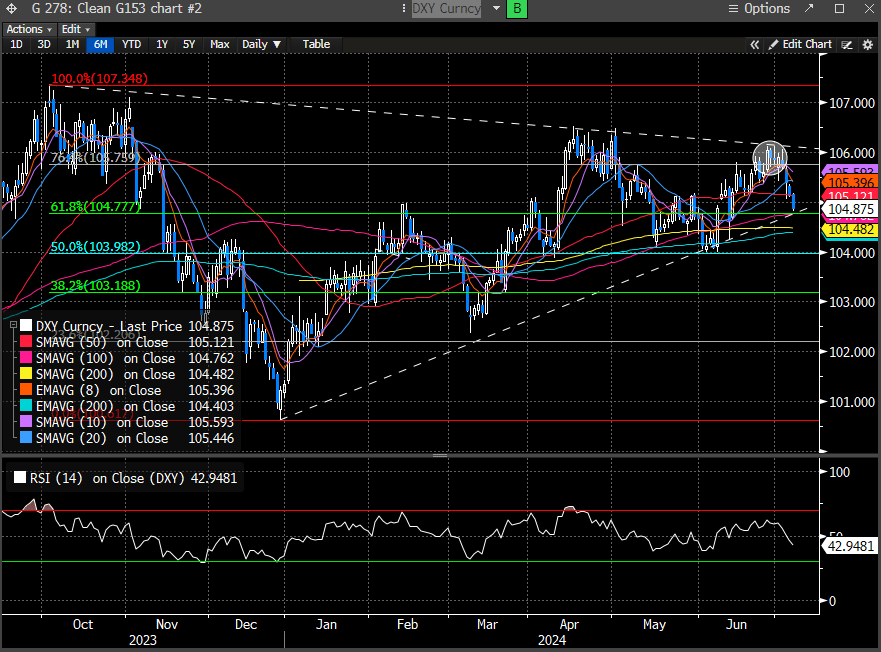
Task: Open chart settings gear icon
Action: pos(868,44)
